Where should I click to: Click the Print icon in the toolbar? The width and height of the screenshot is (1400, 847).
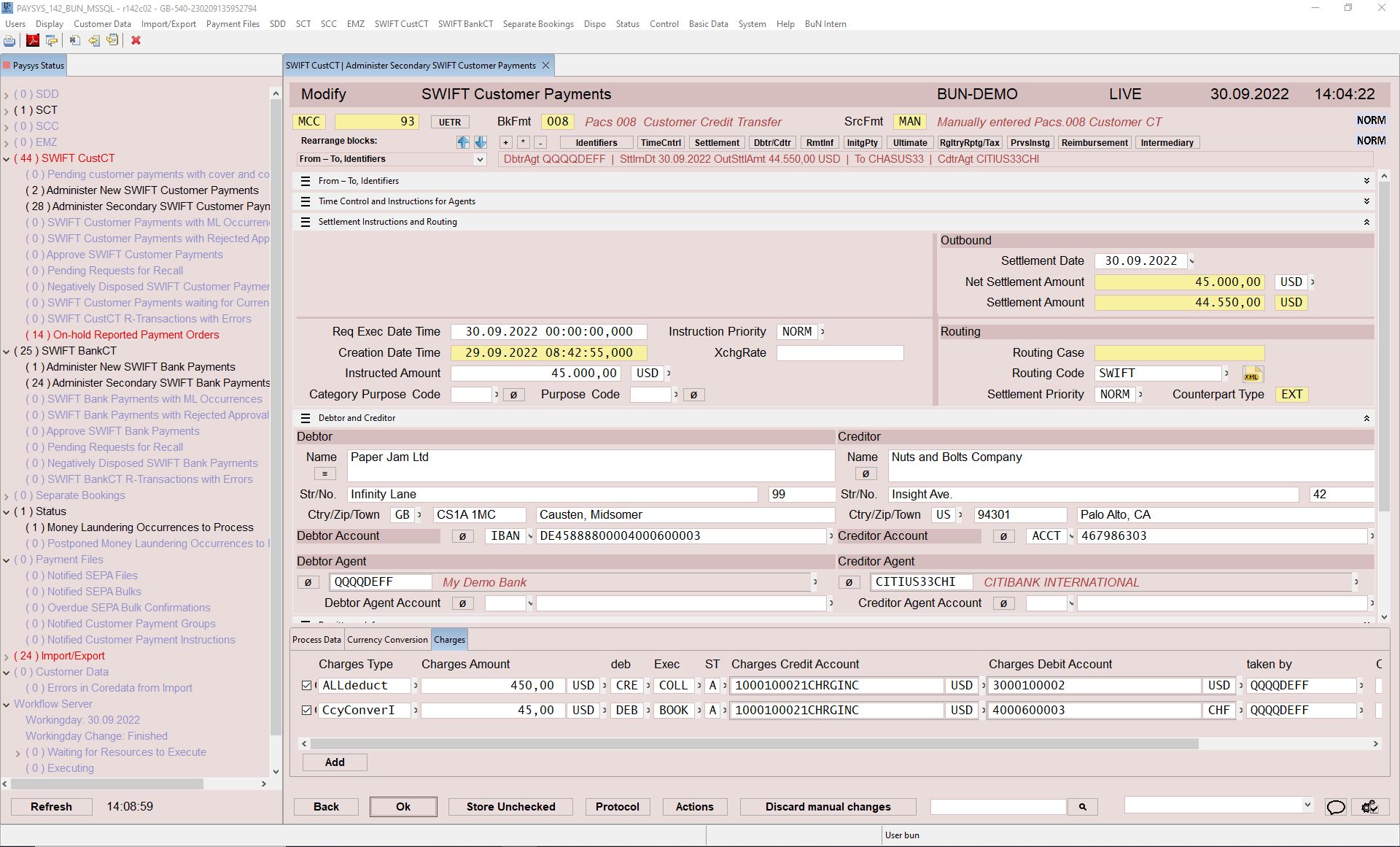point(9,41)
